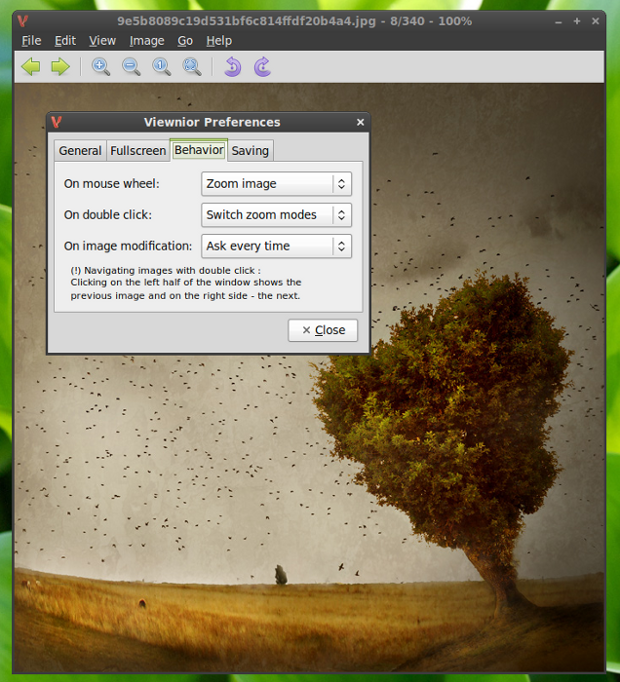Go to previous image with left arrow
The image size is (620, 682).
(30, 67)
